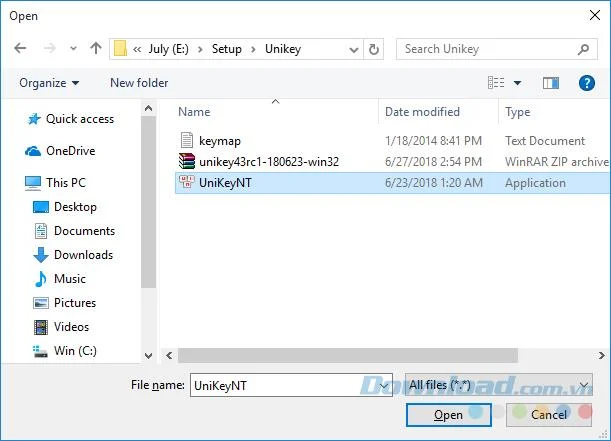
Task: Open the Documents folder
Action: 85,231
